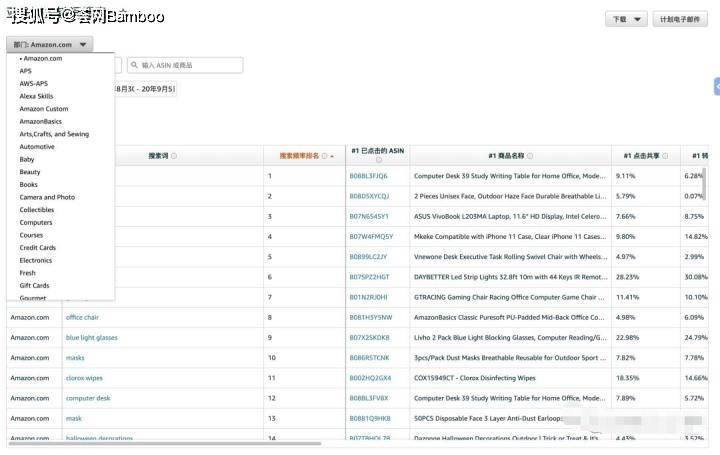Open ASIN B002HQ2GX4 in clorox wipes row

coord(370,378)
